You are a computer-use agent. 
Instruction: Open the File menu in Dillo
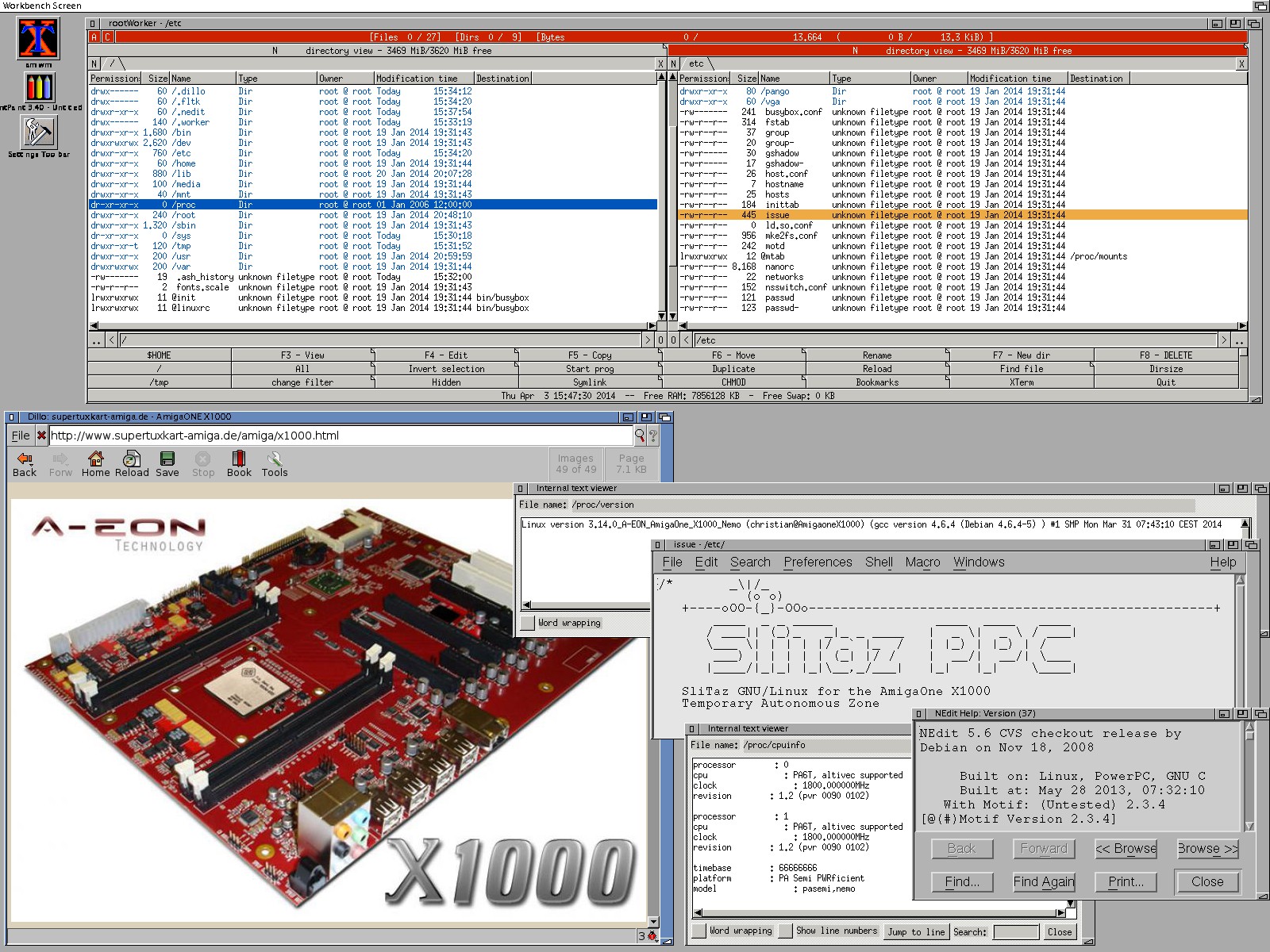[x=21, y=435]
